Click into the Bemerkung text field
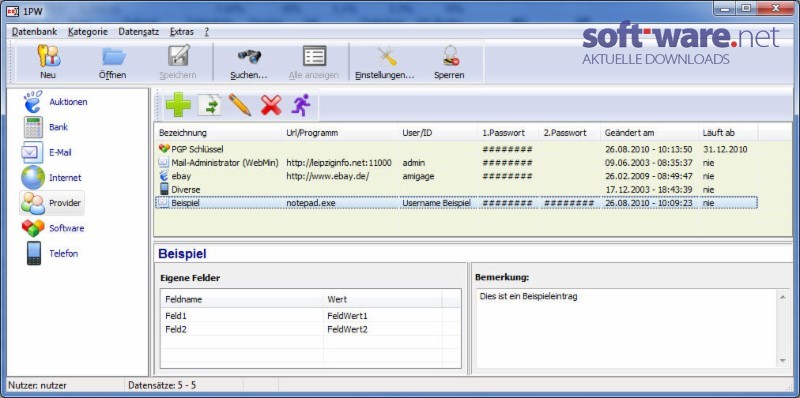The width and height of the screenshot is (800, 398). (x=626, y=329)
